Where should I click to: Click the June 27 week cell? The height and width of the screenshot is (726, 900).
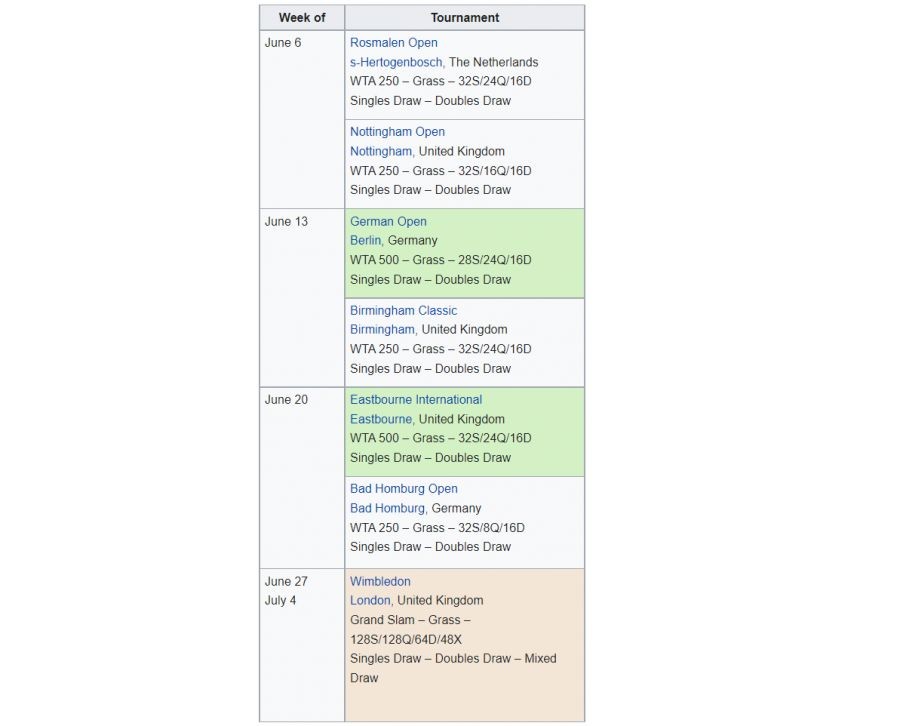coord(286,582)
